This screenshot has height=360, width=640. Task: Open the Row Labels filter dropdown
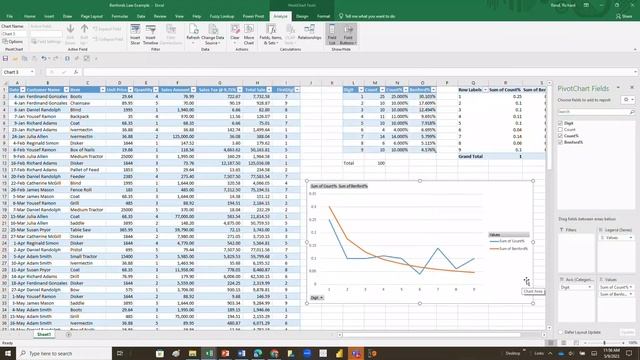click(485, 90)
